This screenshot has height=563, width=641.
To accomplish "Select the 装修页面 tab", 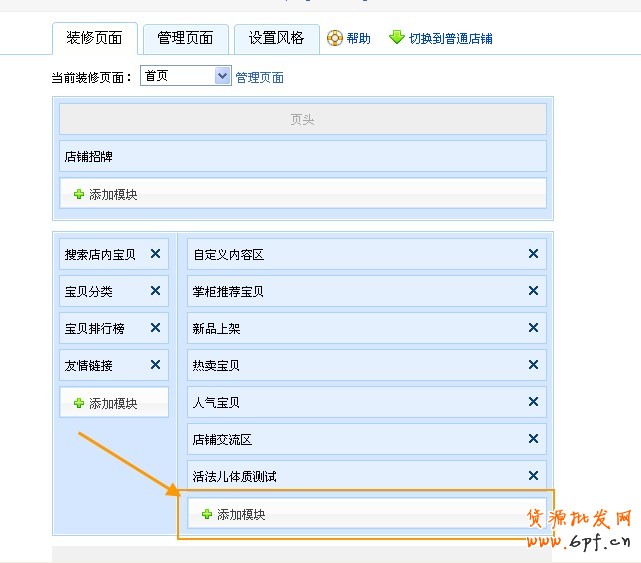I will click(94, 39).
